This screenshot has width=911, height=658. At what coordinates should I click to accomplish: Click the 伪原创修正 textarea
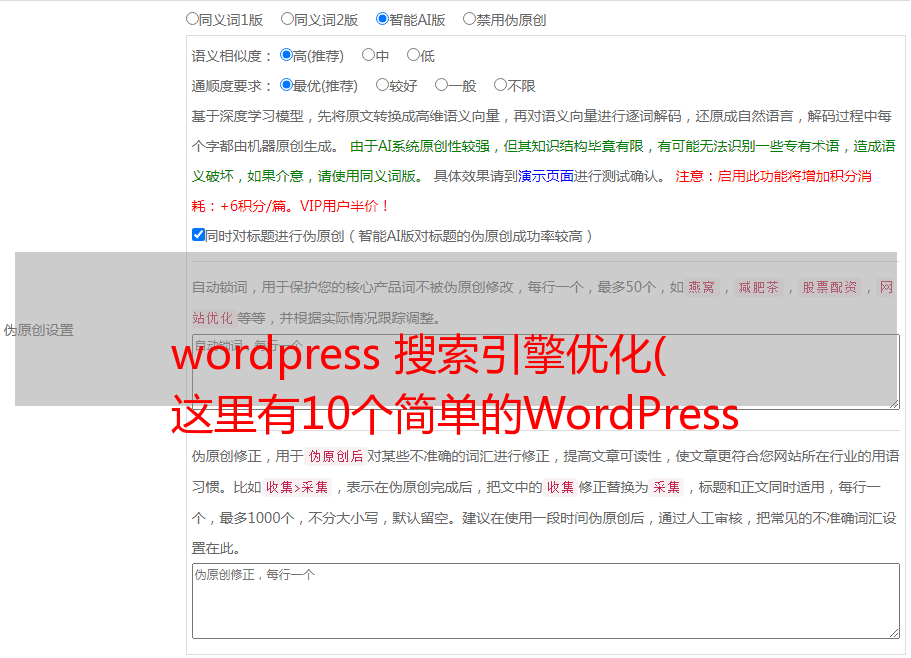(x=546, y=601)
